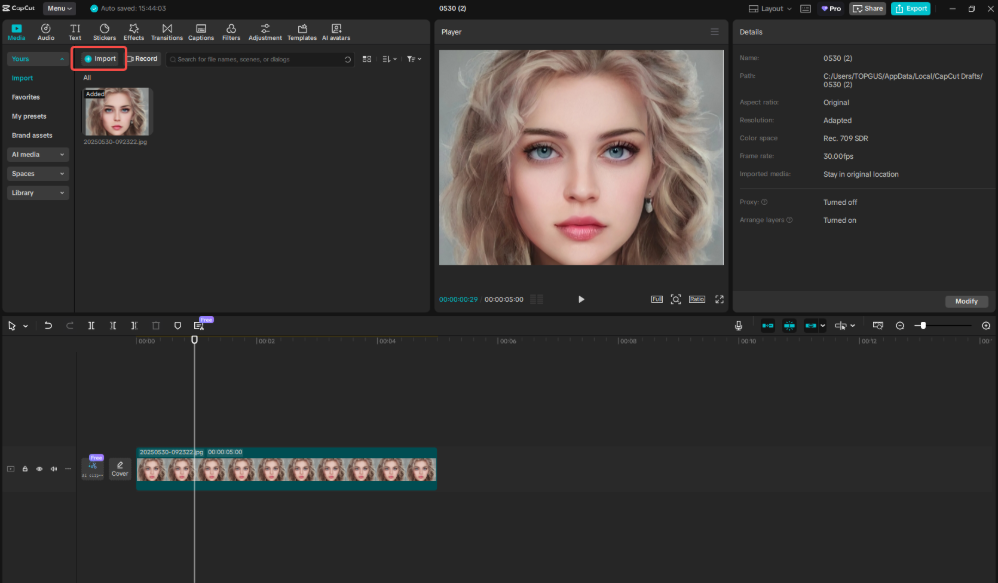Select the Media tab icon
This screenshot has width=998, height=583.
[17, 32]
